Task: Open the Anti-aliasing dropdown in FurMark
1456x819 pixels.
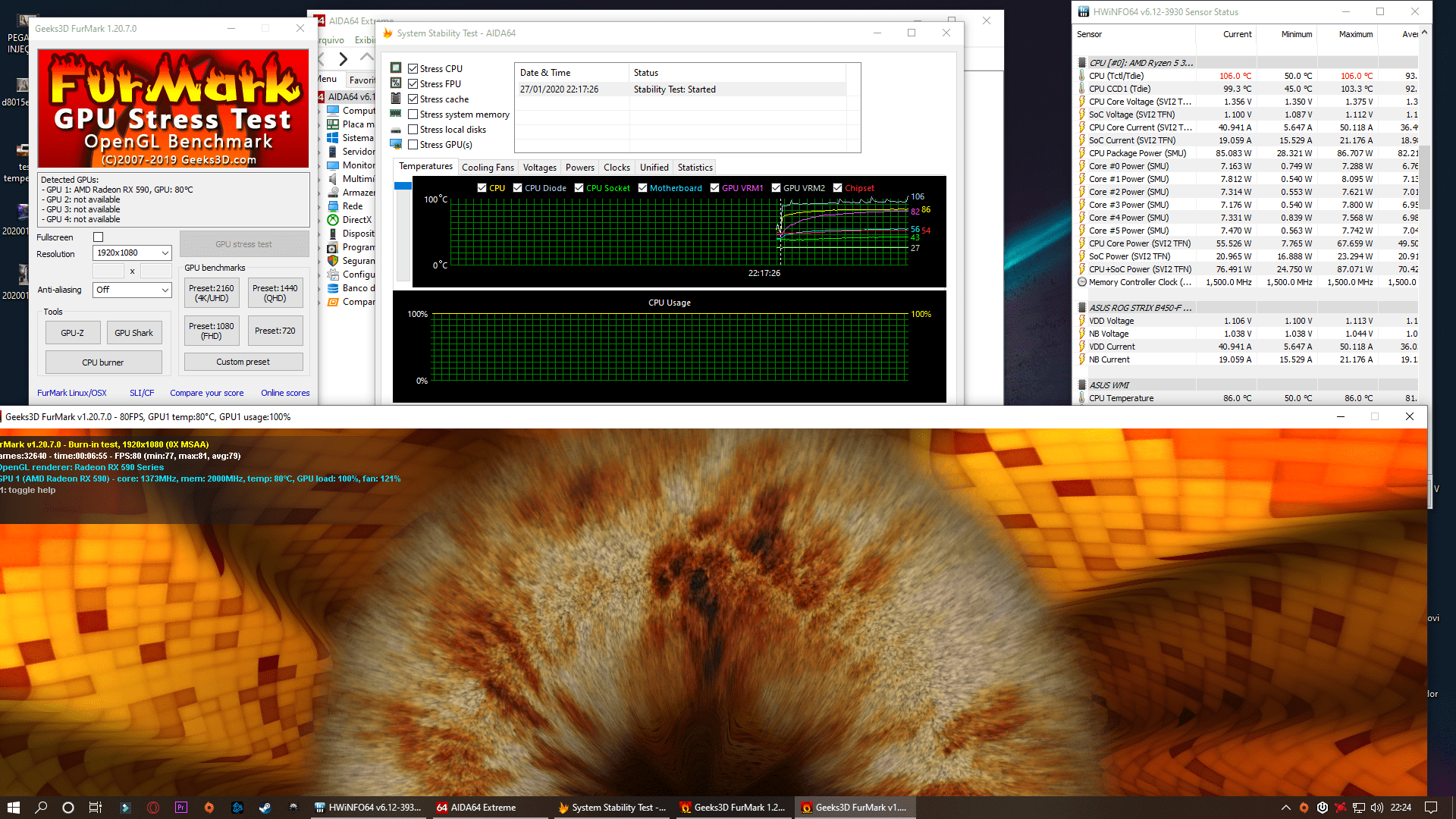Action: [x=132, y=290]
